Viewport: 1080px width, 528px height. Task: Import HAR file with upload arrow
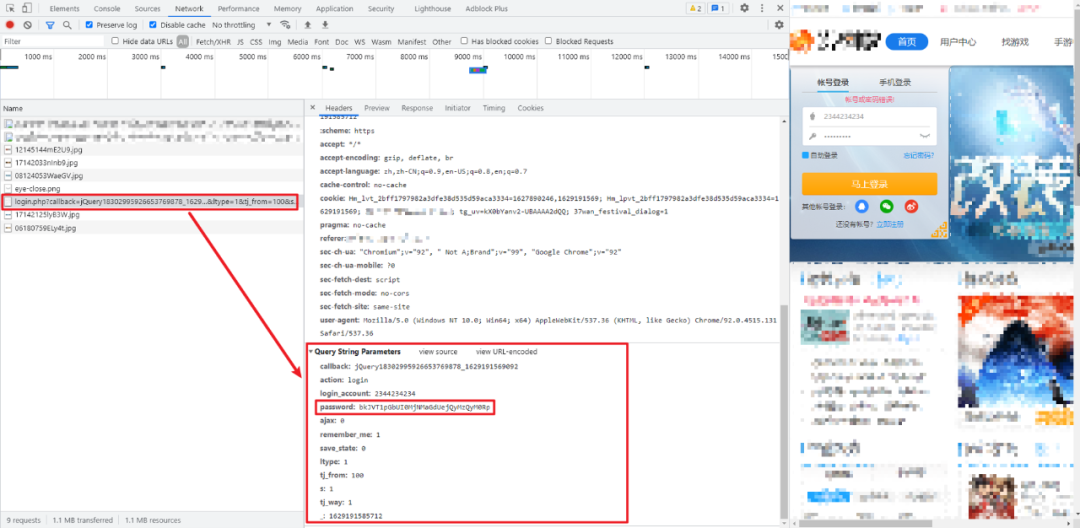[308, 25]
